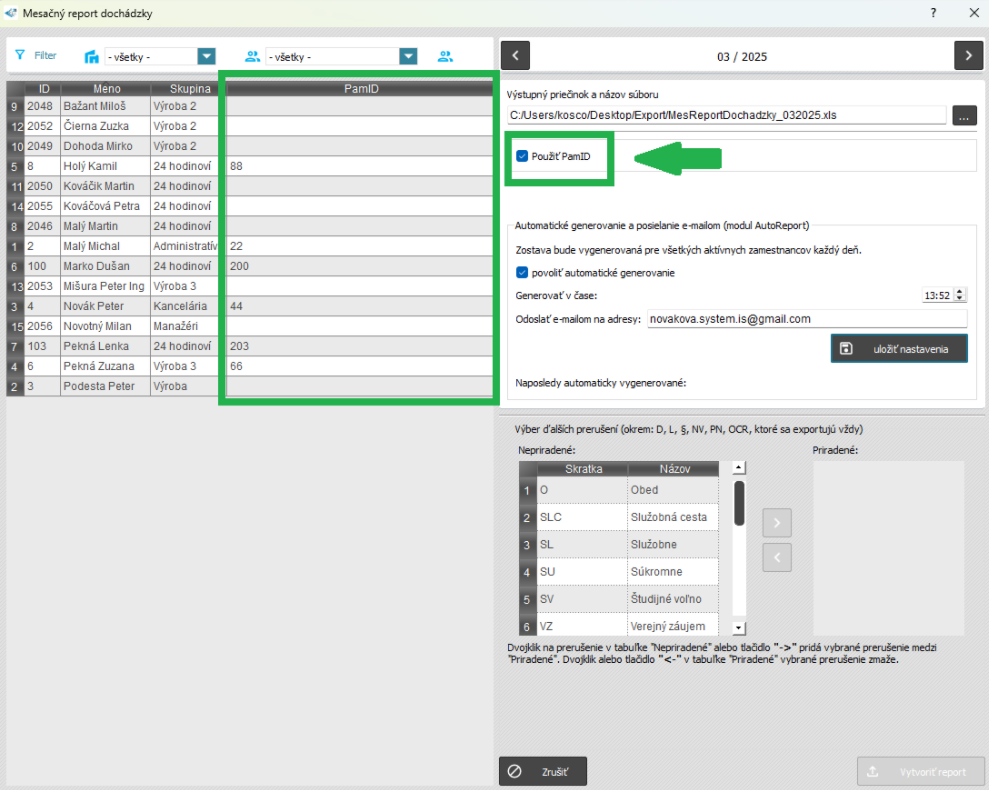
Task: Click the generation time stepper arrows at 13:52
Action: tap(960, 295)
